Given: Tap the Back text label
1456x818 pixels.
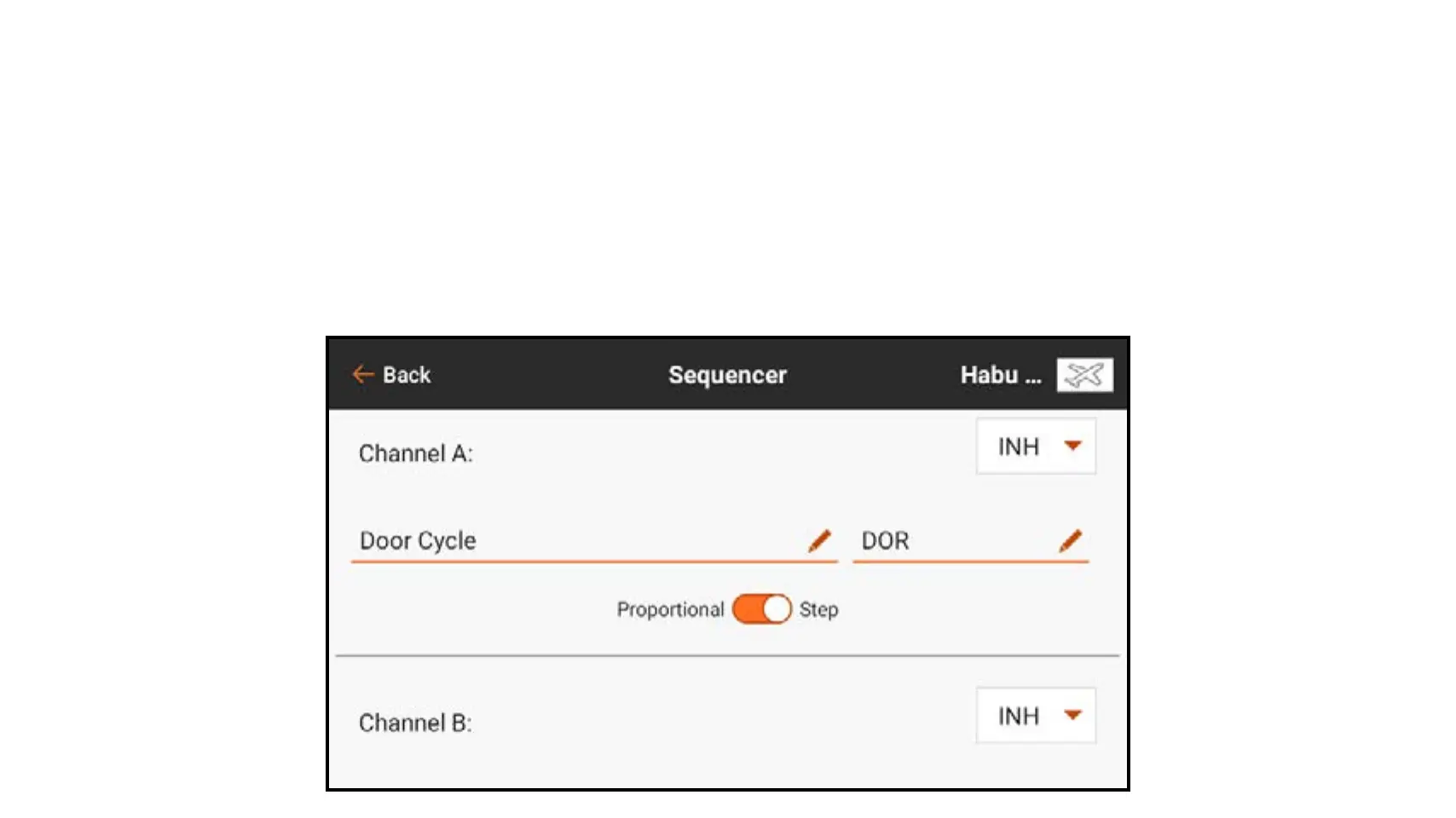Looking at the screenshot, I should pyautogui.click(x=407, y=375).
